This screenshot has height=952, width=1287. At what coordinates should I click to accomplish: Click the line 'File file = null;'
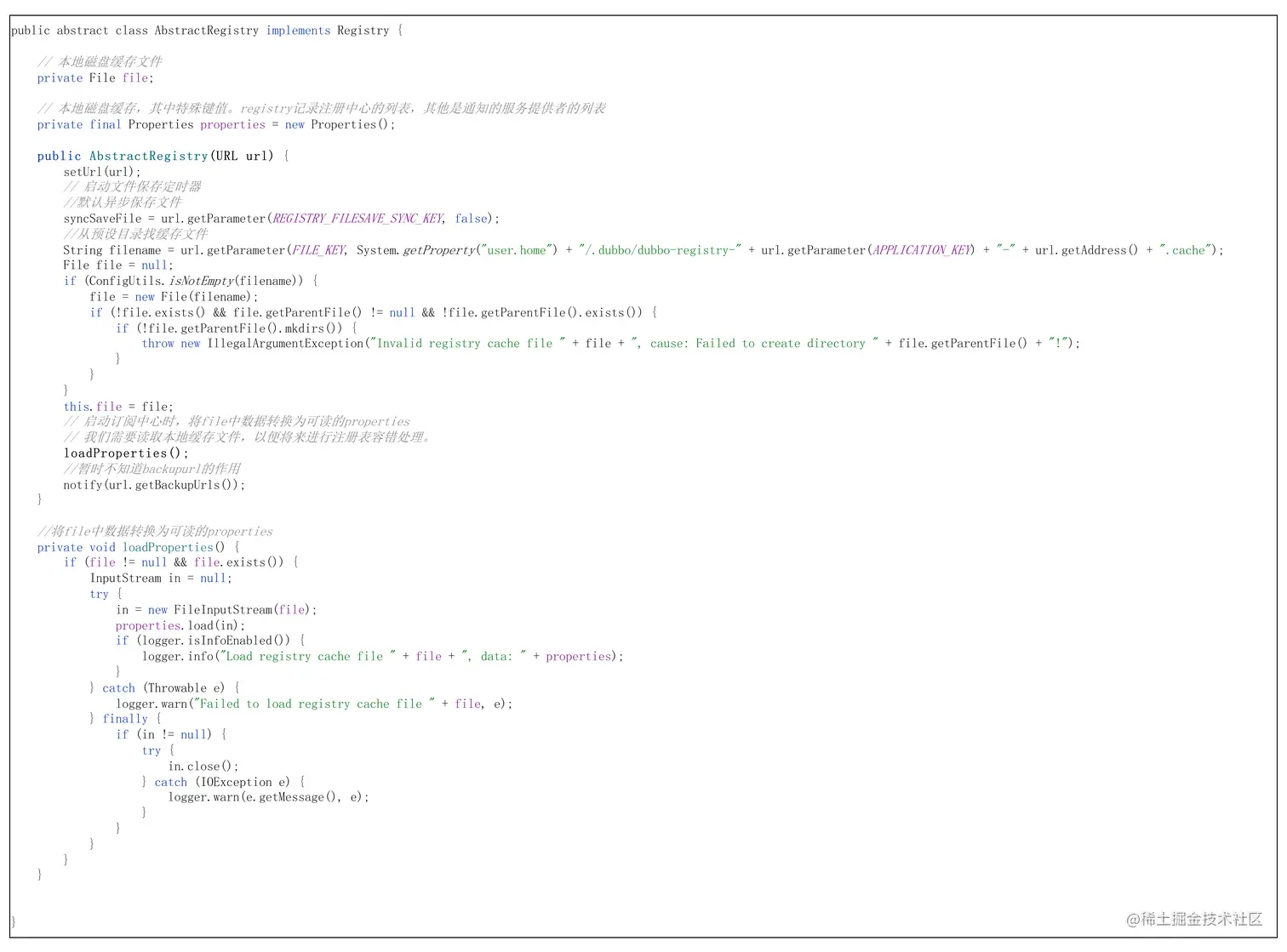click(x=118, y=265)
